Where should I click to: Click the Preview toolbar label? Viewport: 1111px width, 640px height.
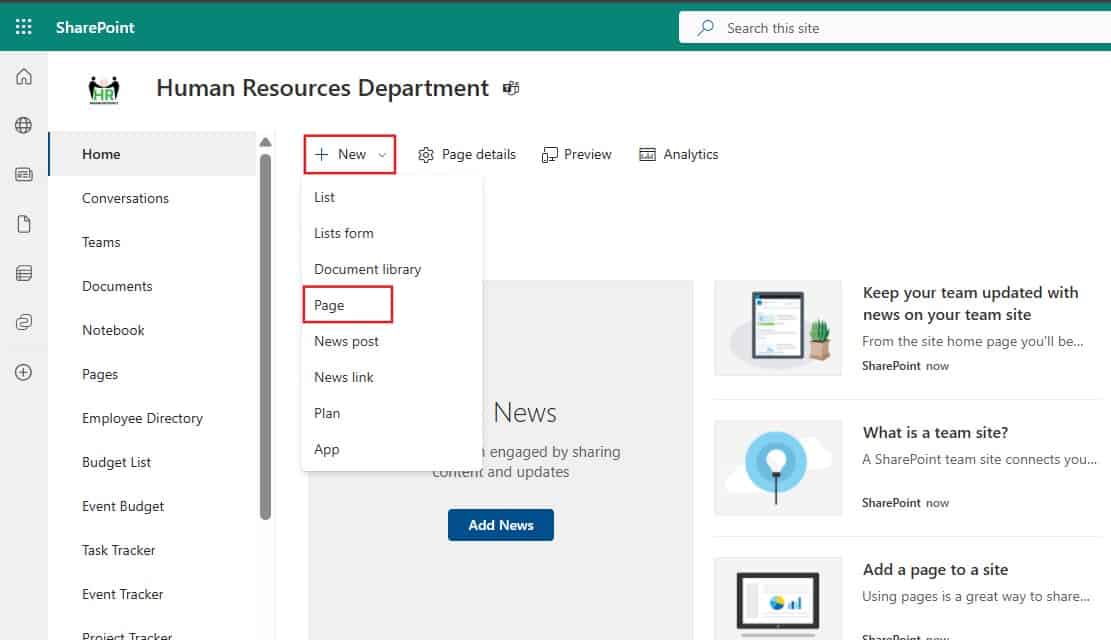[x=587, y=155]
